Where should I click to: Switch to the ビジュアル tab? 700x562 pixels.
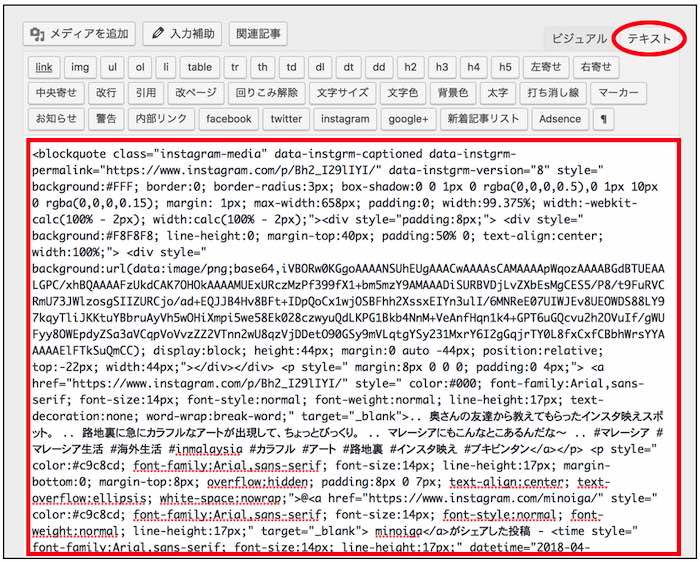579,39
